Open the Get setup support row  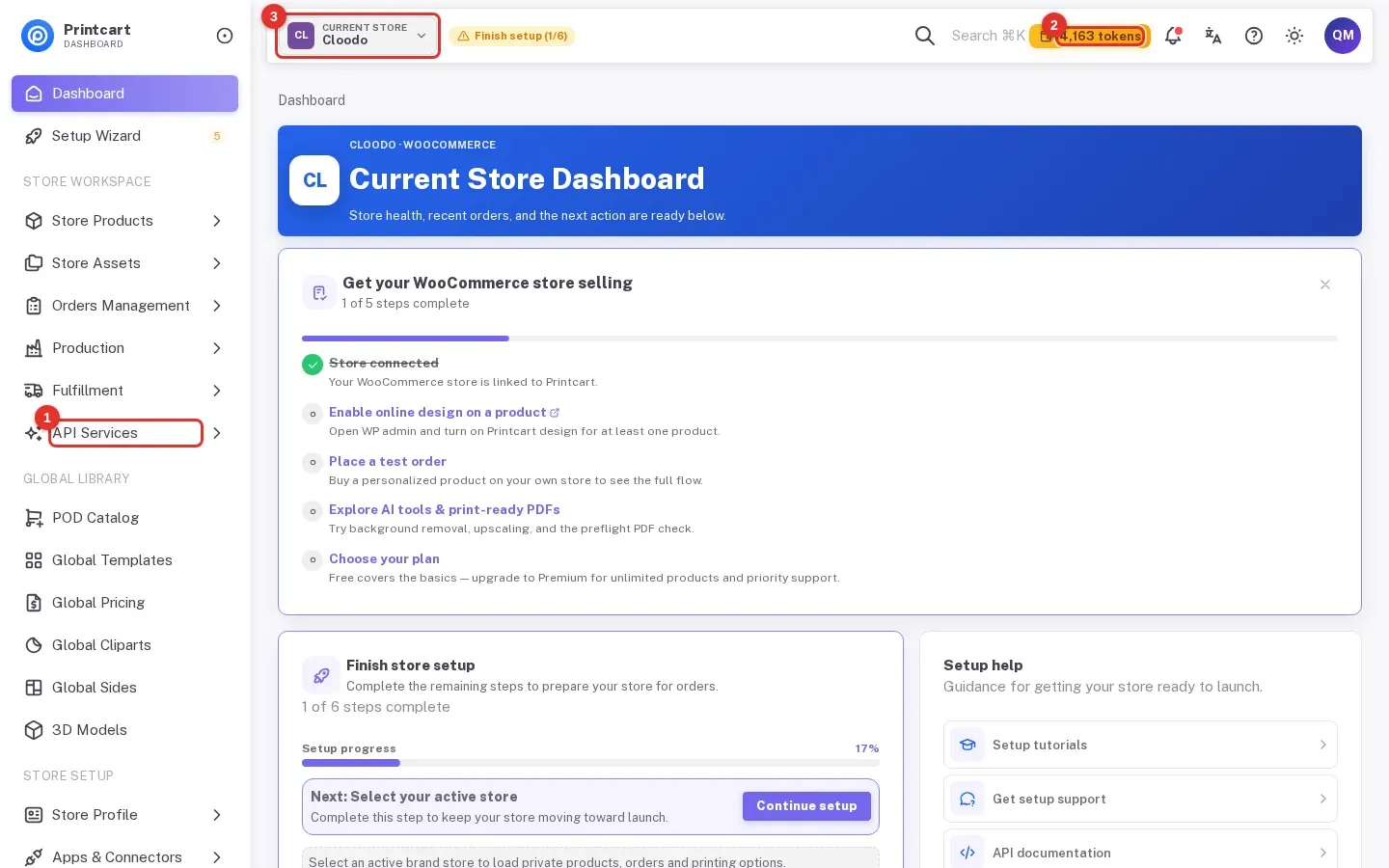(1140, 799)
